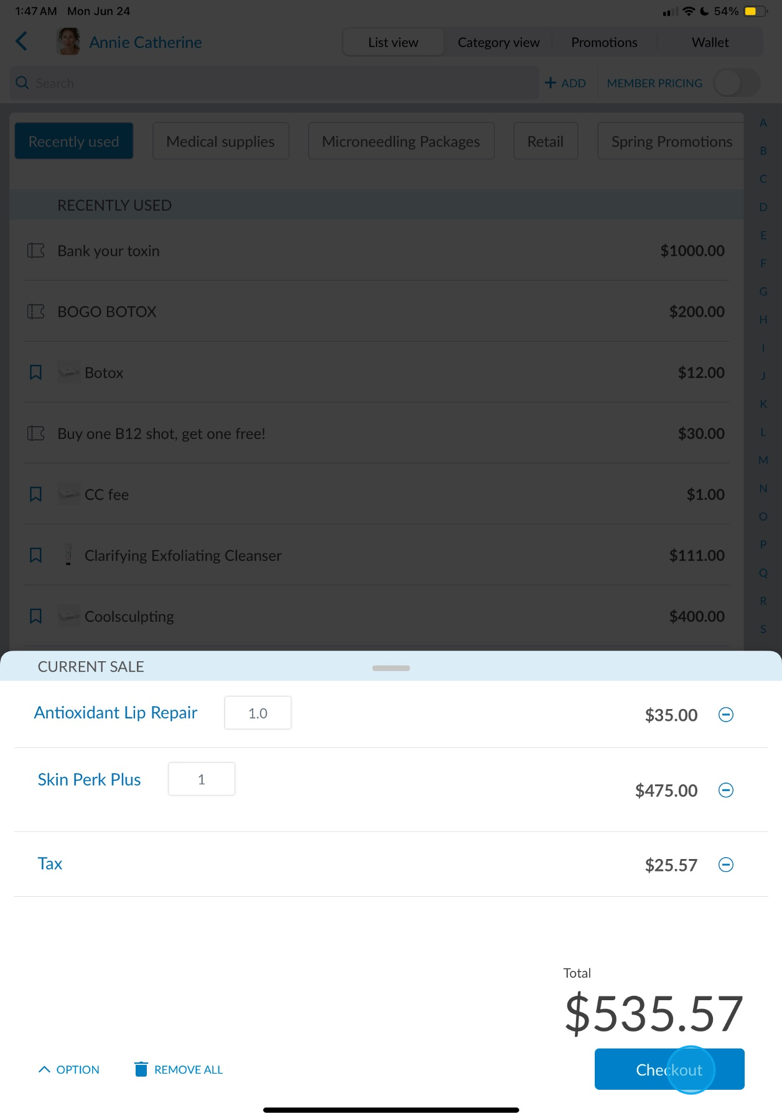Remove the Tax line via minus icon

(726, 865)
